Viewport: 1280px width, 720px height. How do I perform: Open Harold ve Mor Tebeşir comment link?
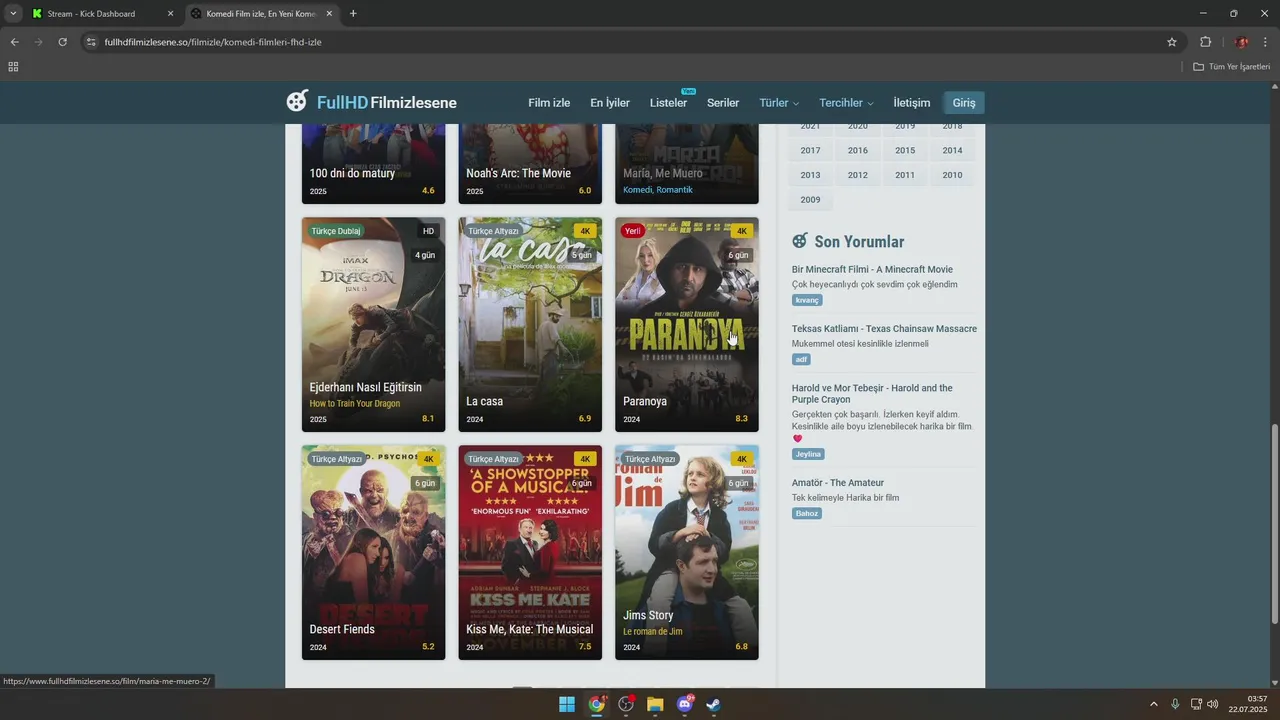872,394
